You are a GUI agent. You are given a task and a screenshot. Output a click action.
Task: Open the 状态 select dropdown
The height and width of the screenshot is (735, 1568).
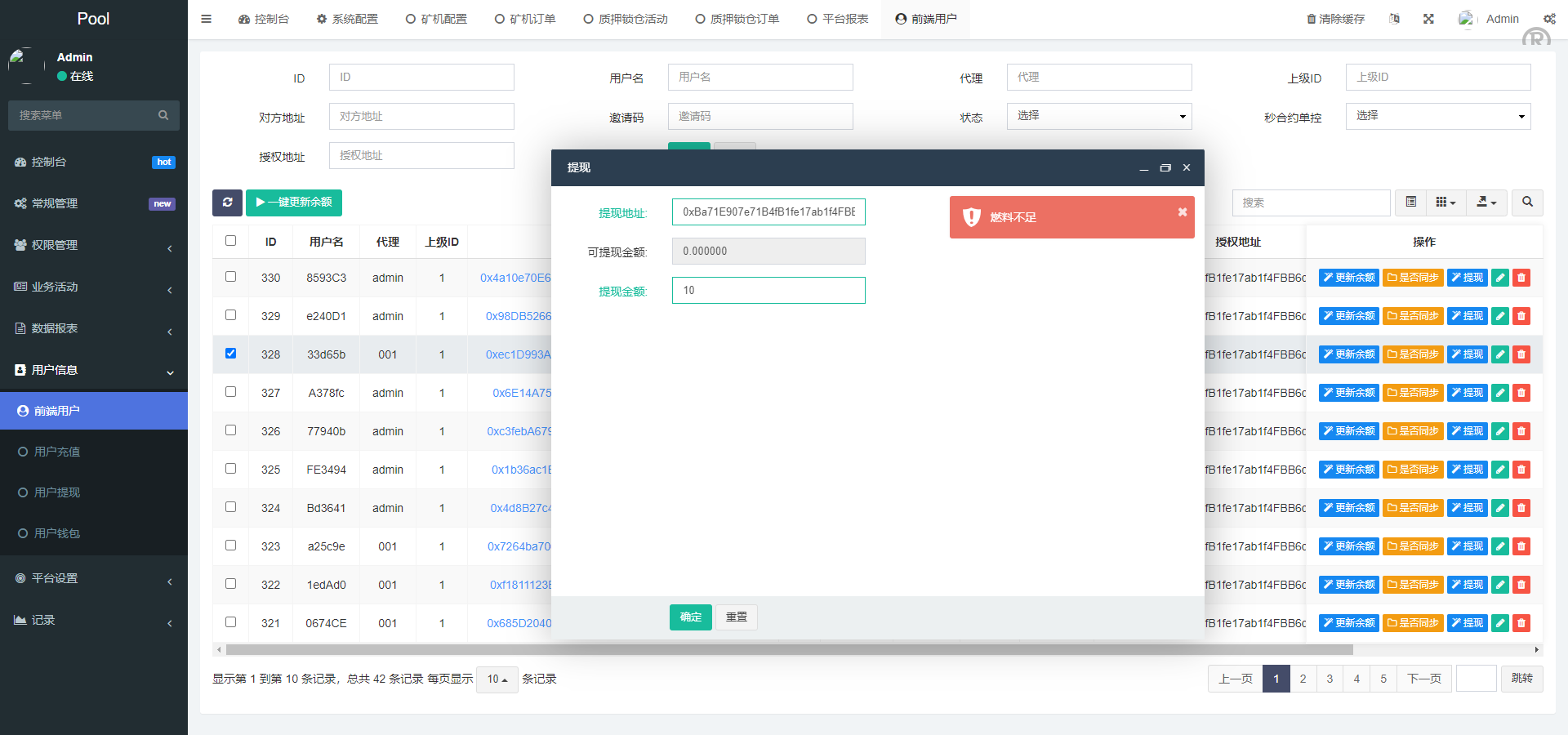1098,117
